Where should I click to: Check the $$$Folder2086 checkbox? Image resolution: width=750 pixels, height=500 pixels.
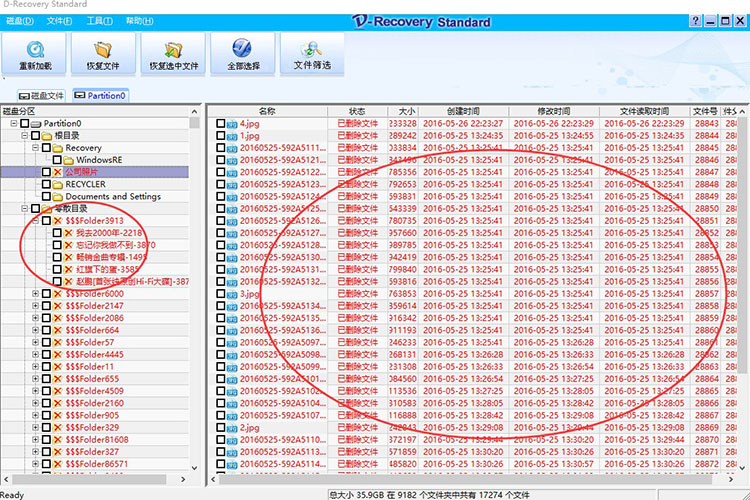coord(46,318)
